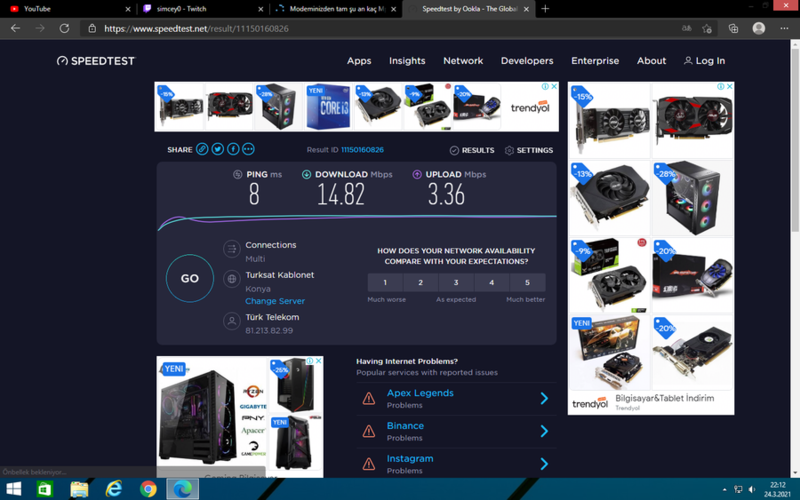This screenshot has height=500, width=800.
Task: Close the bottom-left PC ad
Action: (x=318, y=361)
